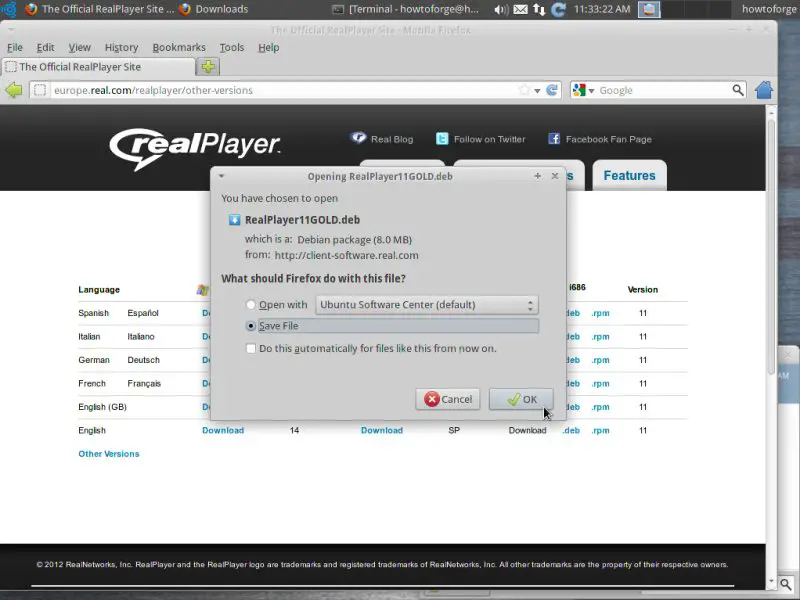Reload the page using the address bar icon

coord(552,90)
